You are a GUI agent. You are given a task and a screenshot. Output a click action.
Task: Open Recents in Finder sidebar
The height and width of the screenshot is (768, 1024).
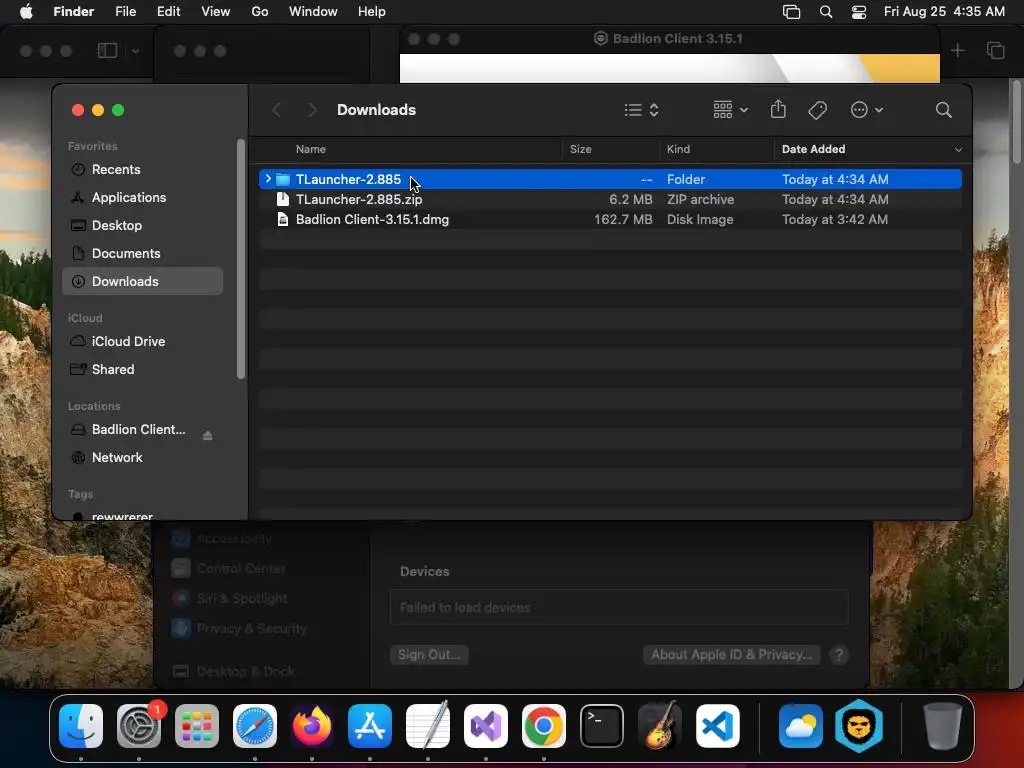click(142, 169)
